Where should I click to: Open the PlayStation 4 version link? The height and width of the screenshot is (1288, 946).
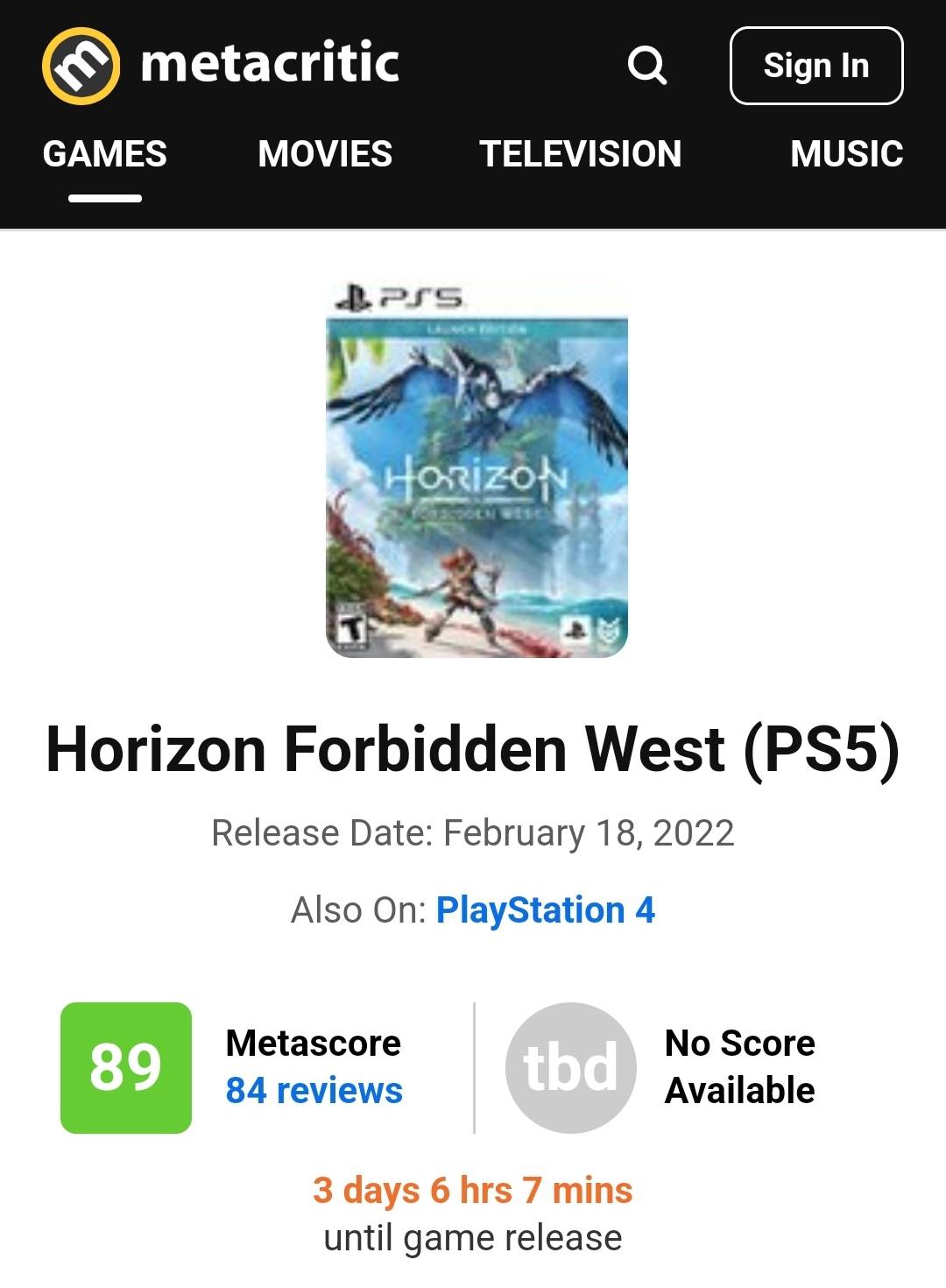546,910
